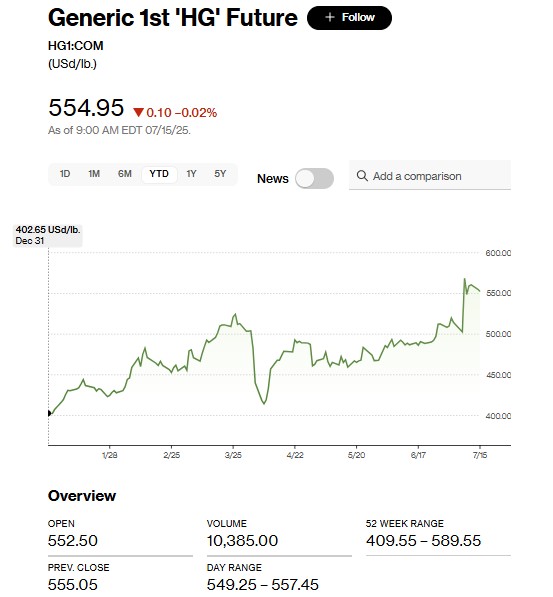553x597 pixels.
Task: Switch chart to 6M range
Action: 125,174
